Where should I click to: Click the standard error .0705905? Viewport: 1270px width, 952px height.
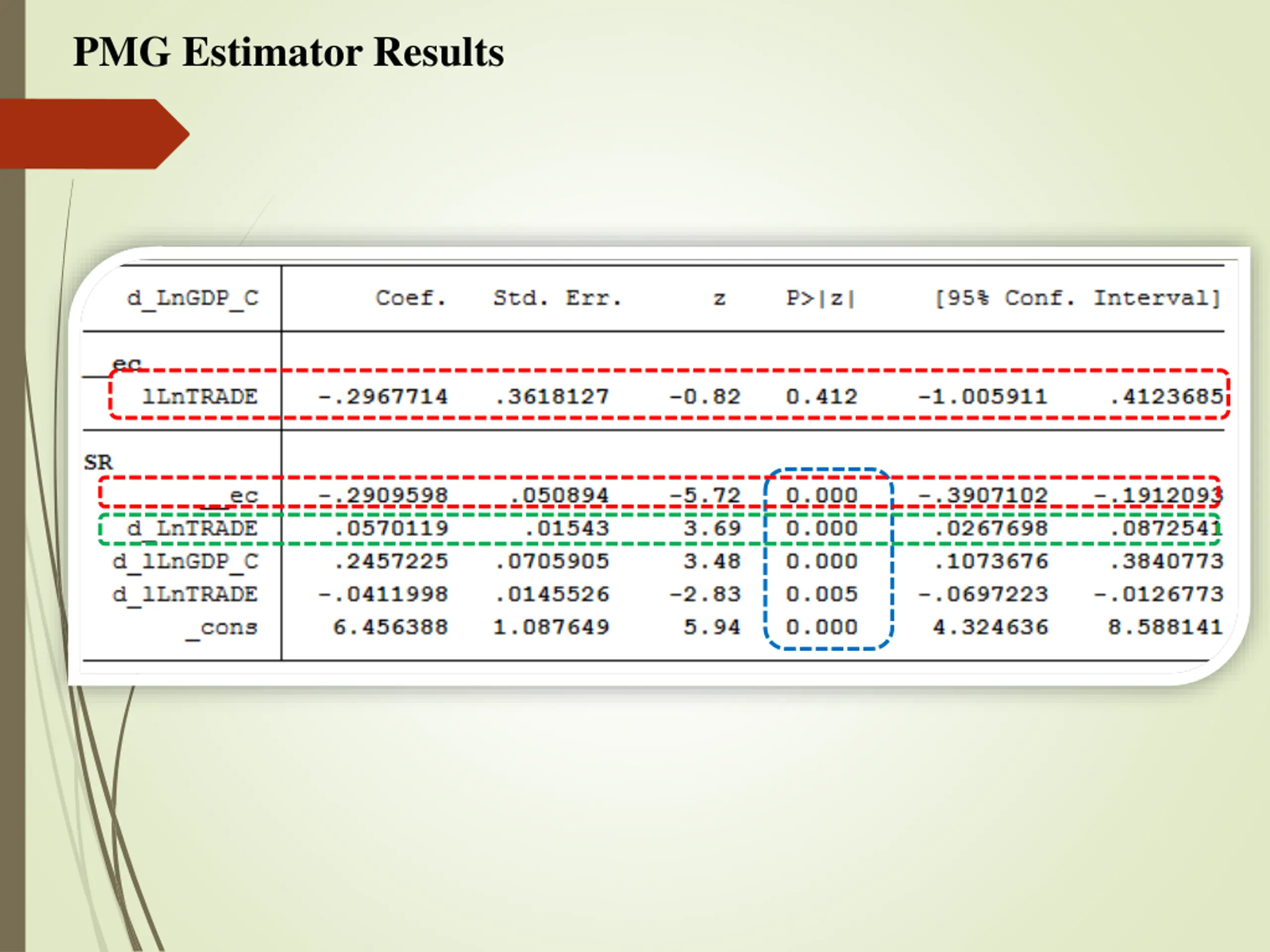click(552, 561)
